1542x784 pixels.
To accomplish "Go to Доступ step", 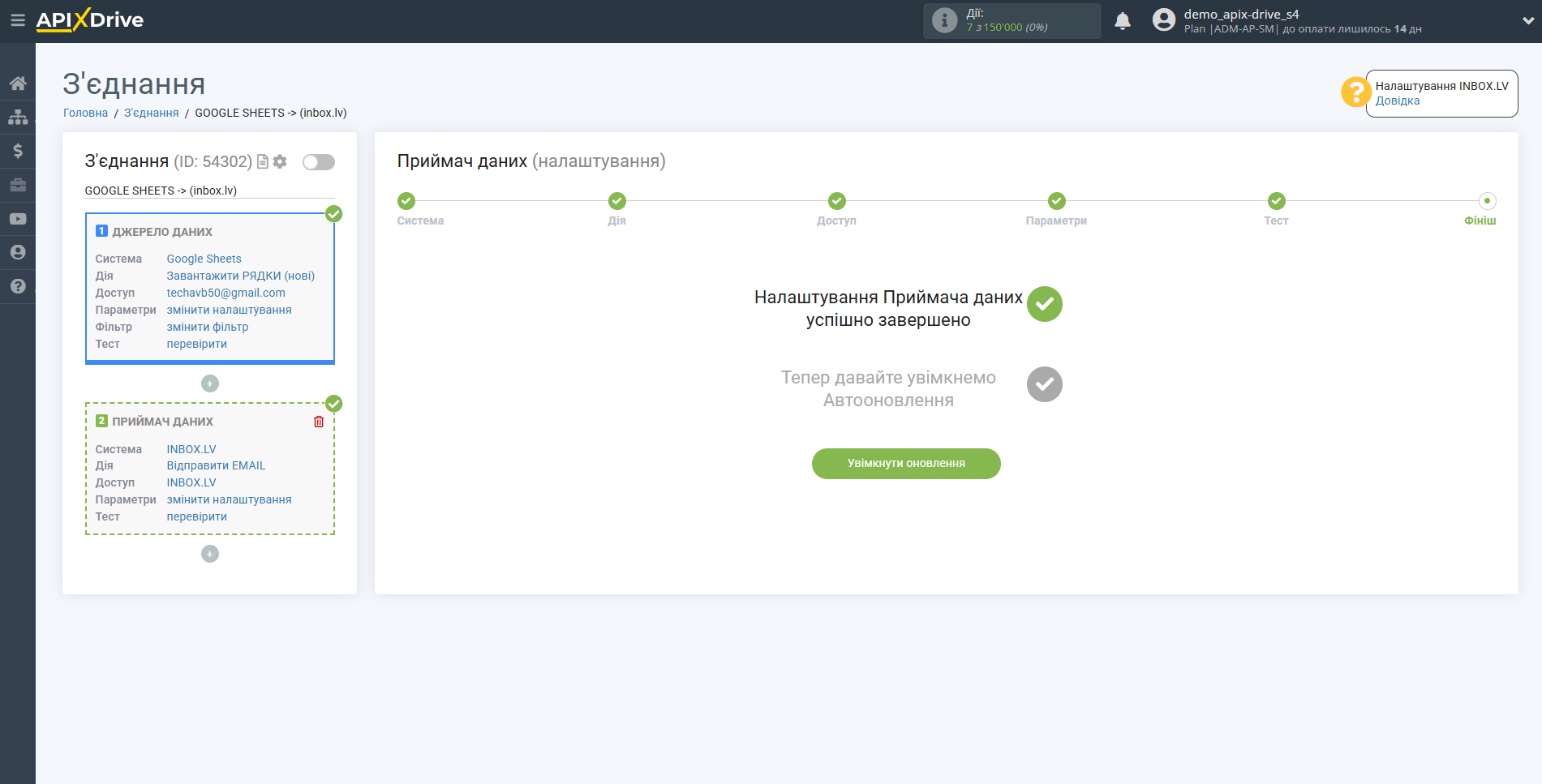I will 837,201.
